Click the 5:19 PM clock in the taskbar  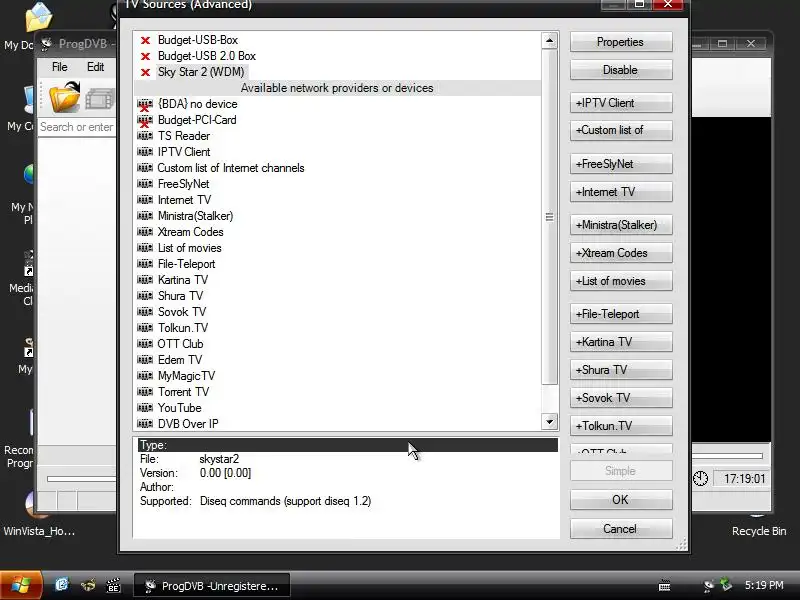click(x=764, y=585)
